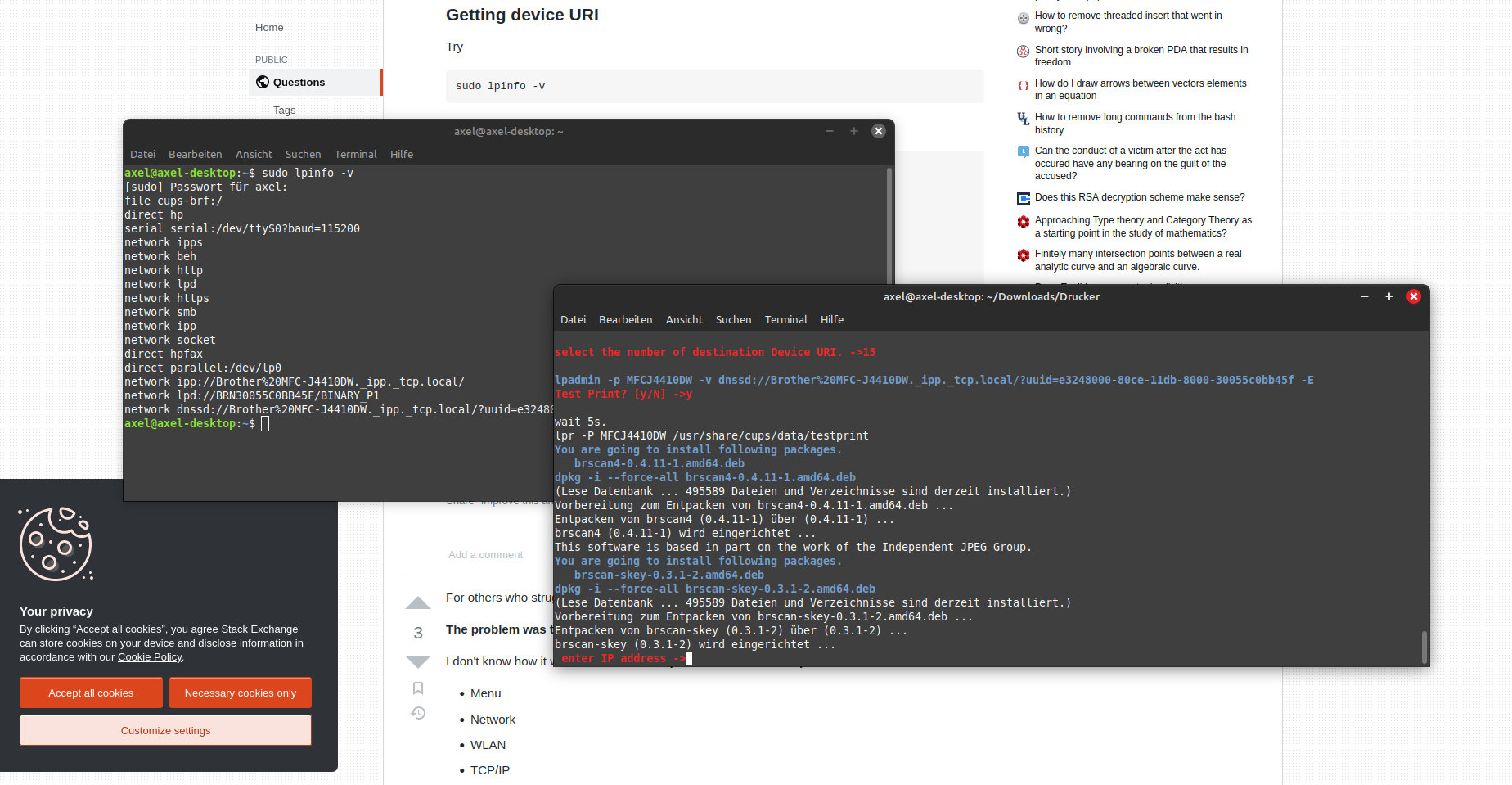Click scrollbar thumb in Drucker terminal
Viewport: 1512px width, 785px height.
1424,647
